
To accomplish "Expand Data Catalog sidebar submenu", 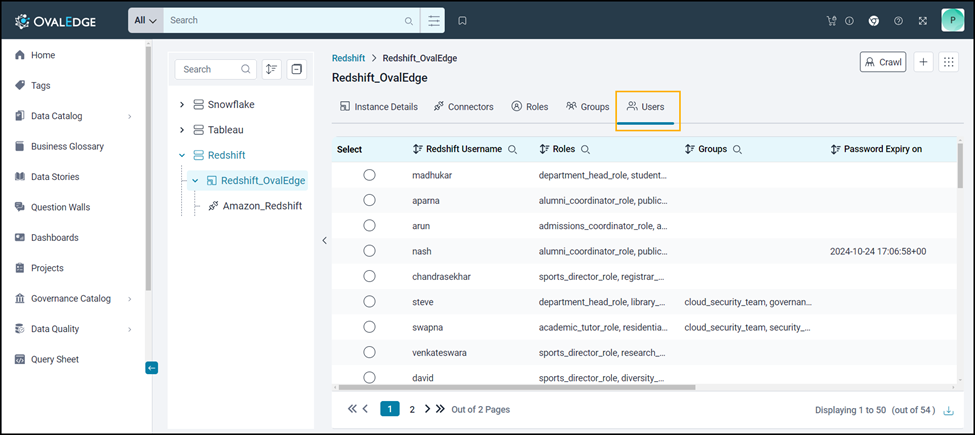I will [130, 116].
